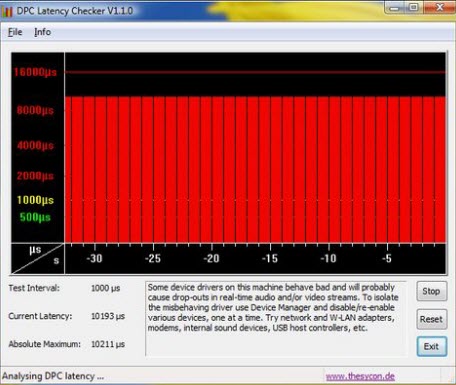This screenshot has width=456, height=385.
Task: Click the Test Interval value 1000 µs
Action: (x=105, y=288)
